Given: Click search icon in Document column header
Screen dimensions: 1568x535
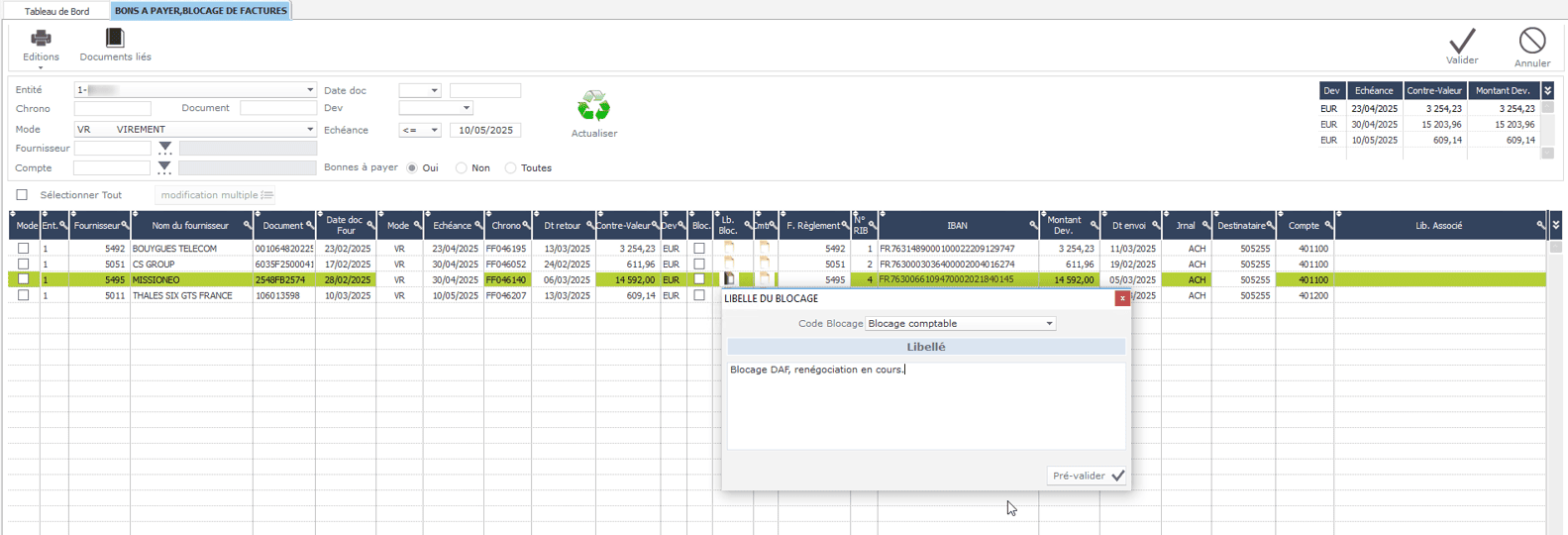Looking at the screenshot, I should pos(310,226).
